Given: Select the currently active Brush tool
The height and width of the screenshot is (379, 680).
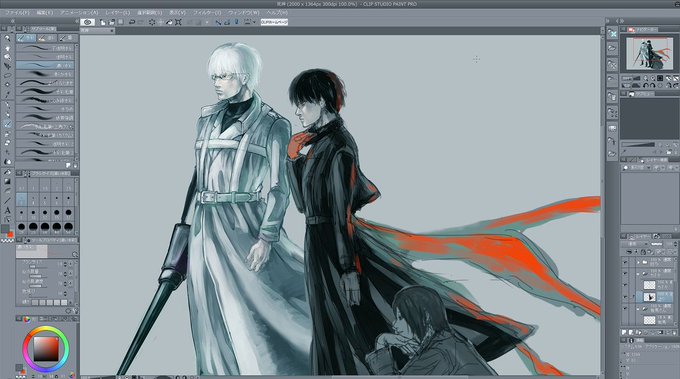Looking at the screenshot, I should click(7, 124).
